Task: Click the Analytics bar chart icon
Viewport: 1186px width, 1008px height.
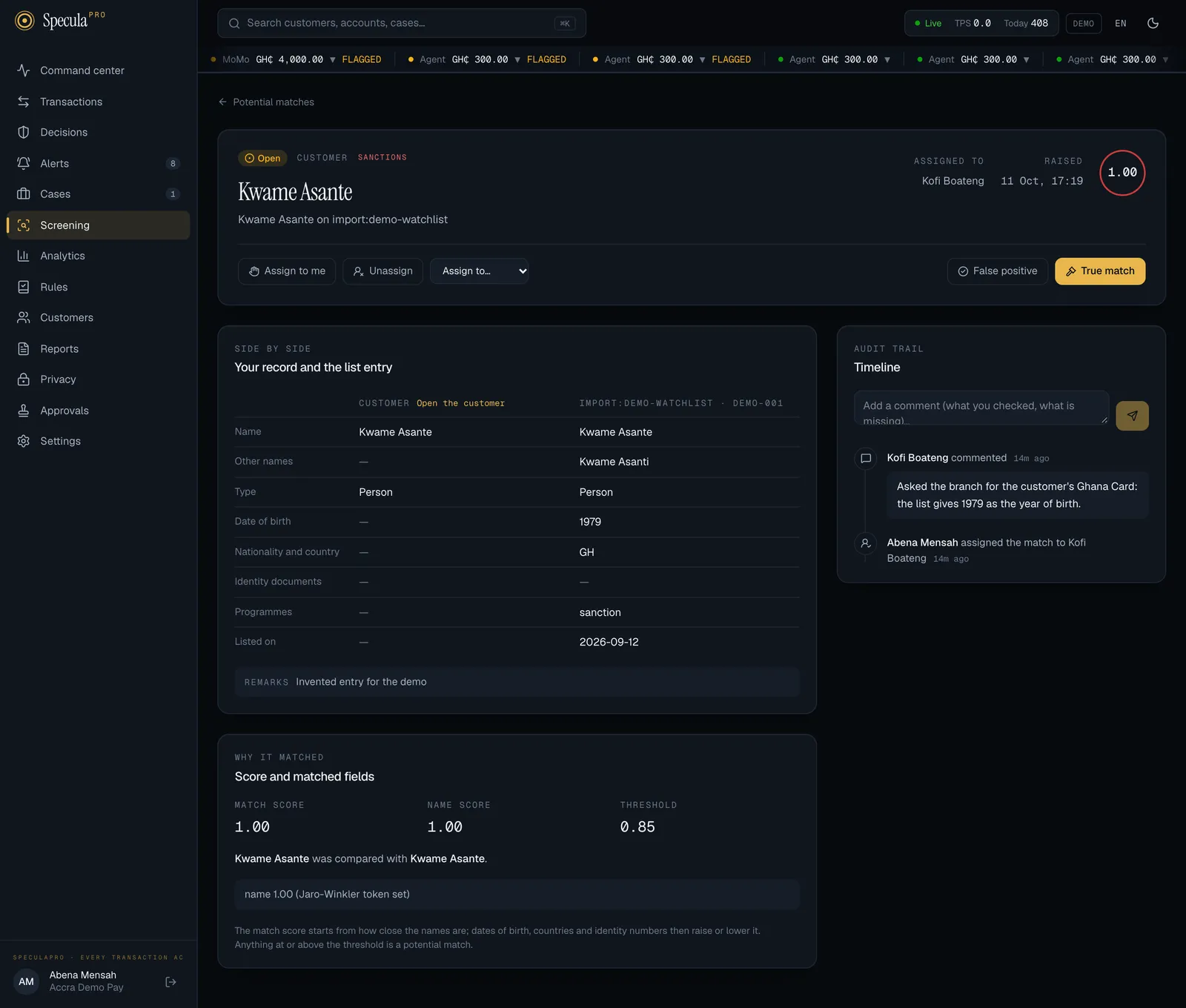Action: point(24,256)
